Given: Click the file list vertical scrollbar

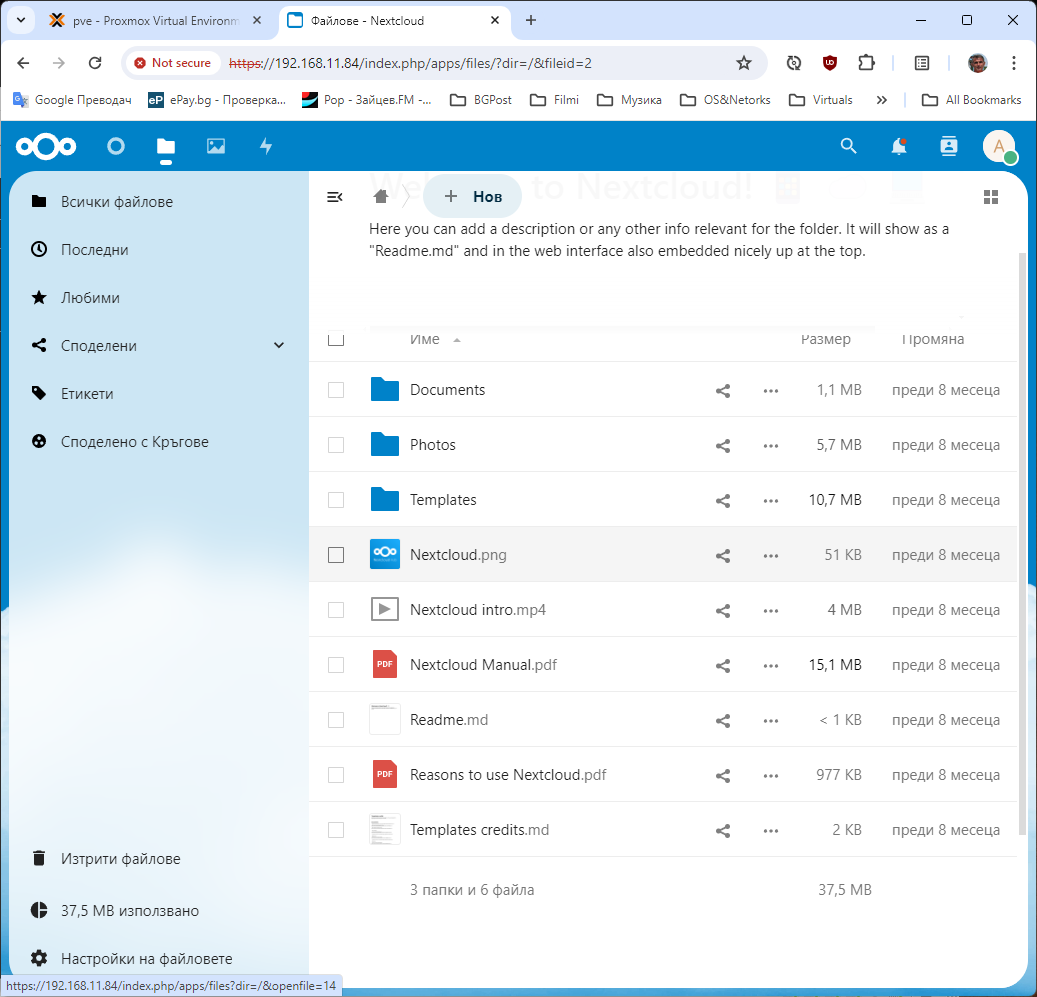Looking at the screenshot, I should [1022, 542].
